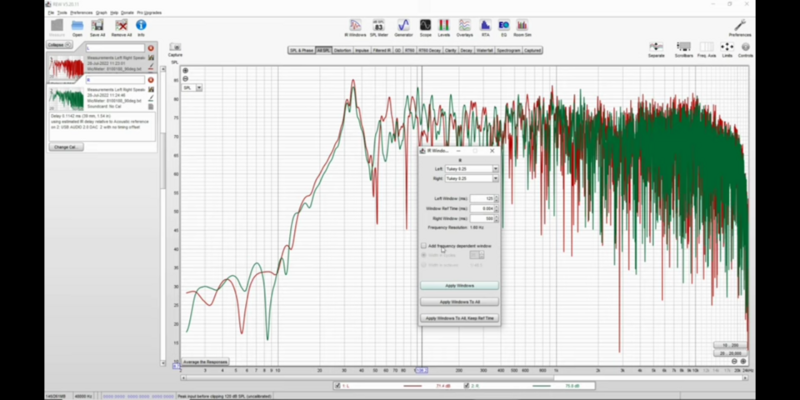Click the Save All disk icon
Viewport: 800px width, 400px height.
pyautogui.click(x=97, y=26)
